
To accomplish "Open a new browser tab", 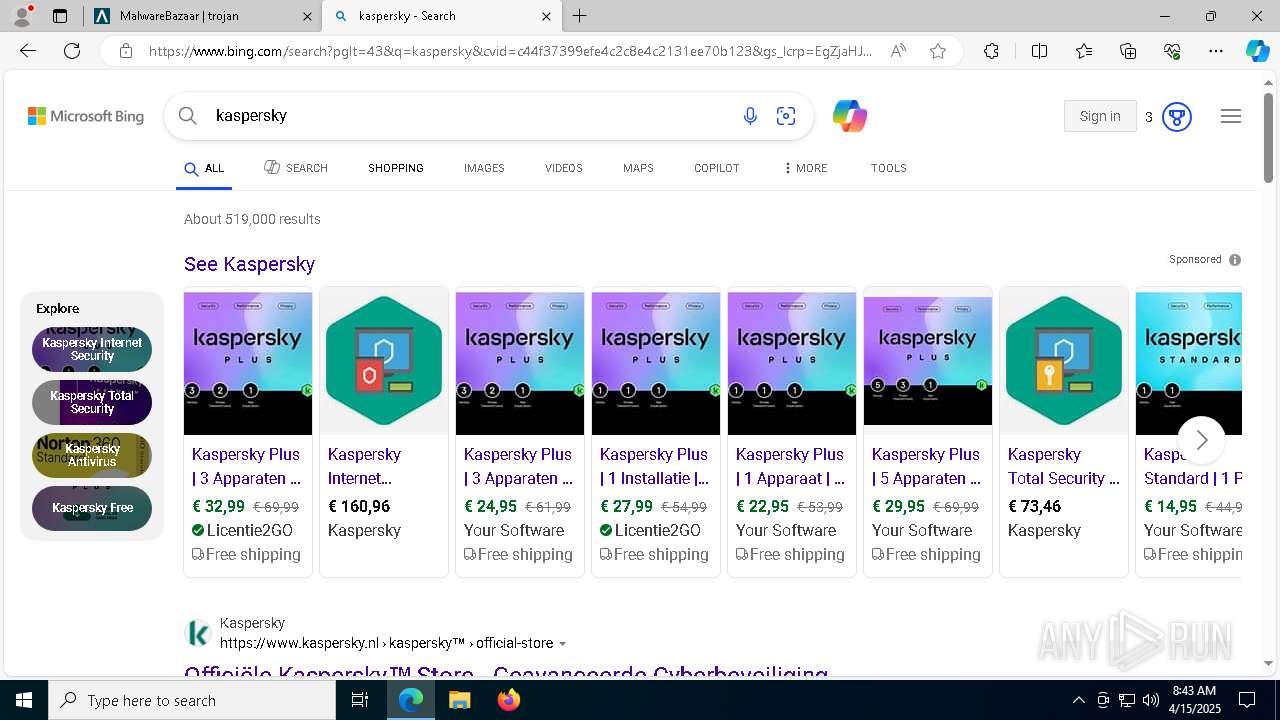I will pos(580,16).
